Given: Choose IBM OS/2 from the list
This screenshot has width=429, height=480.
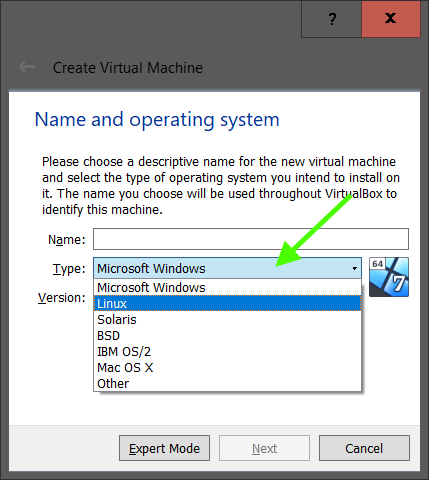Looking at the screenshot, I should pos(227,351).
